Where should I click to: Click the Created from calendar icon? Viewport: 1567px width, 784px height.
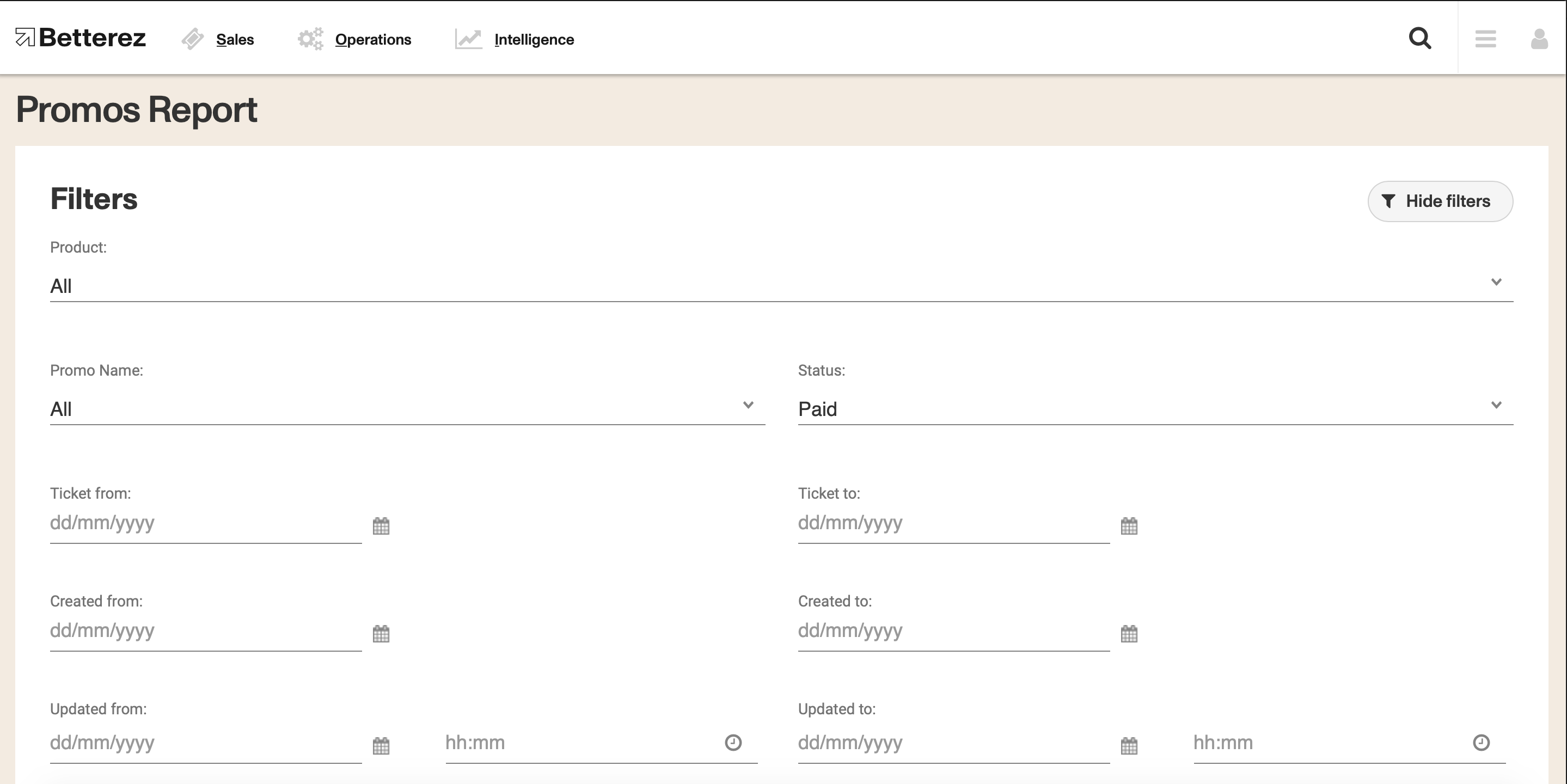point(381,633)
